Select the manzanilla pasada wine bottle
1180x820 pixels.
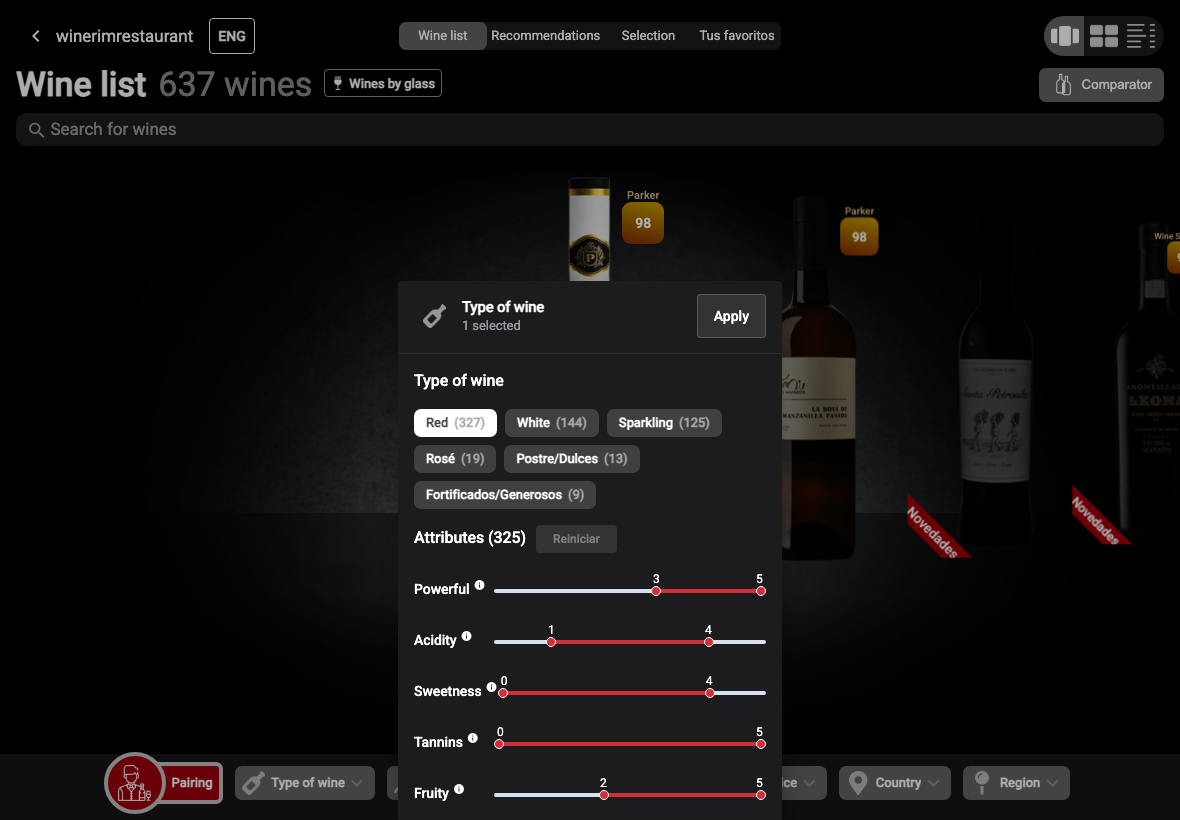pyautogui.click(x=817, y=376)
